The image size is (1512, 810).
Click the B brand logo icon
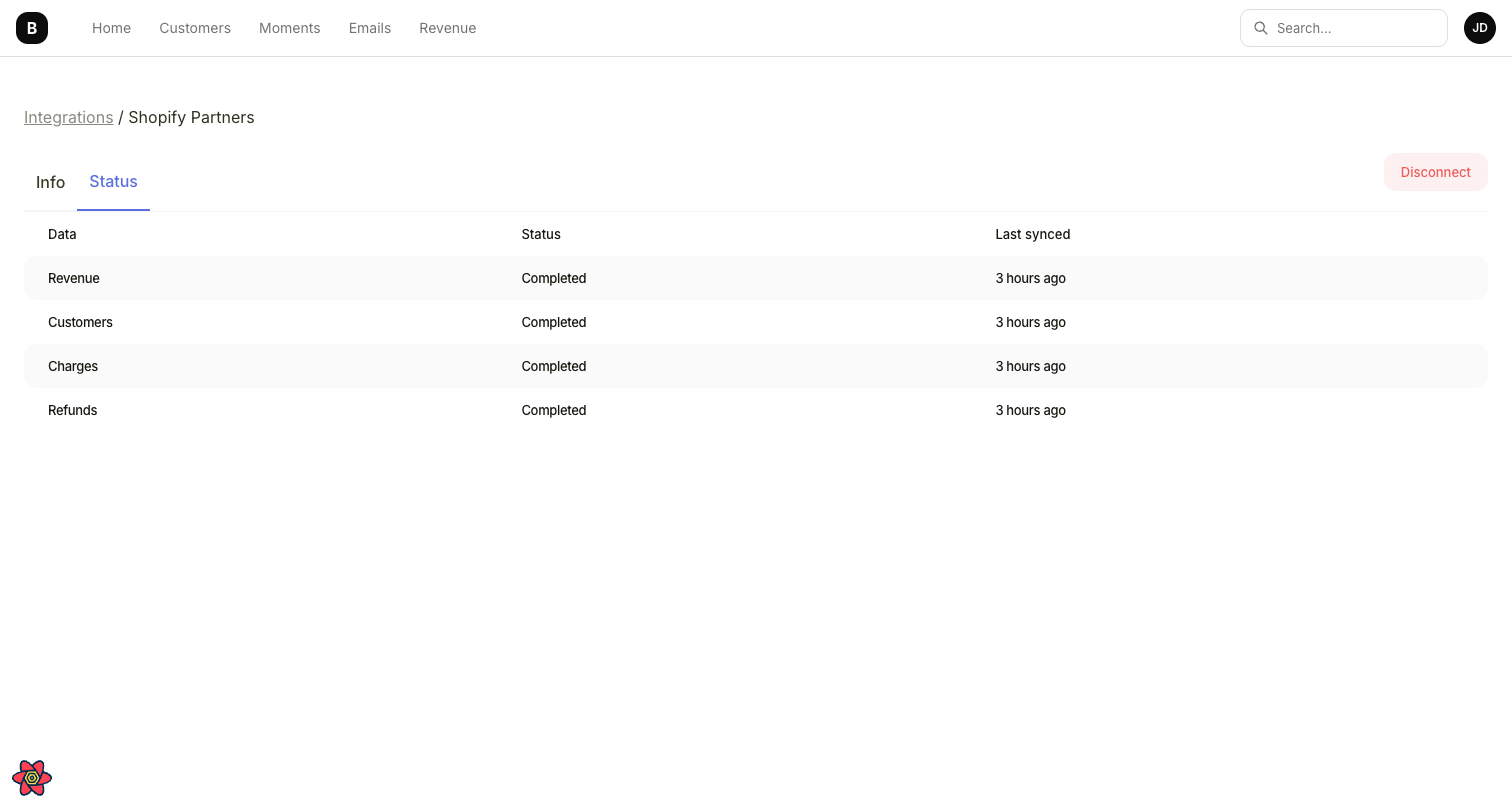pos(31,27)
